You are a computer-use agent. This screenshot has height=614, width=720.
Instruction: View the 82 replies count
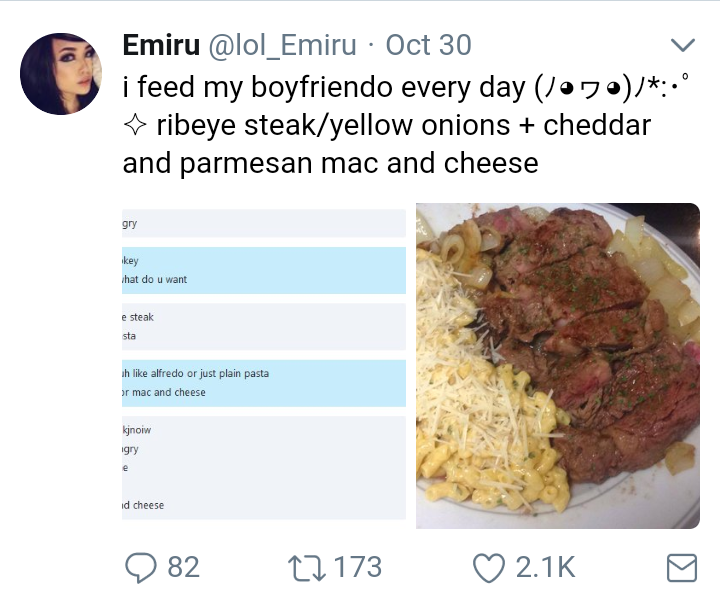tap(183, 568)
